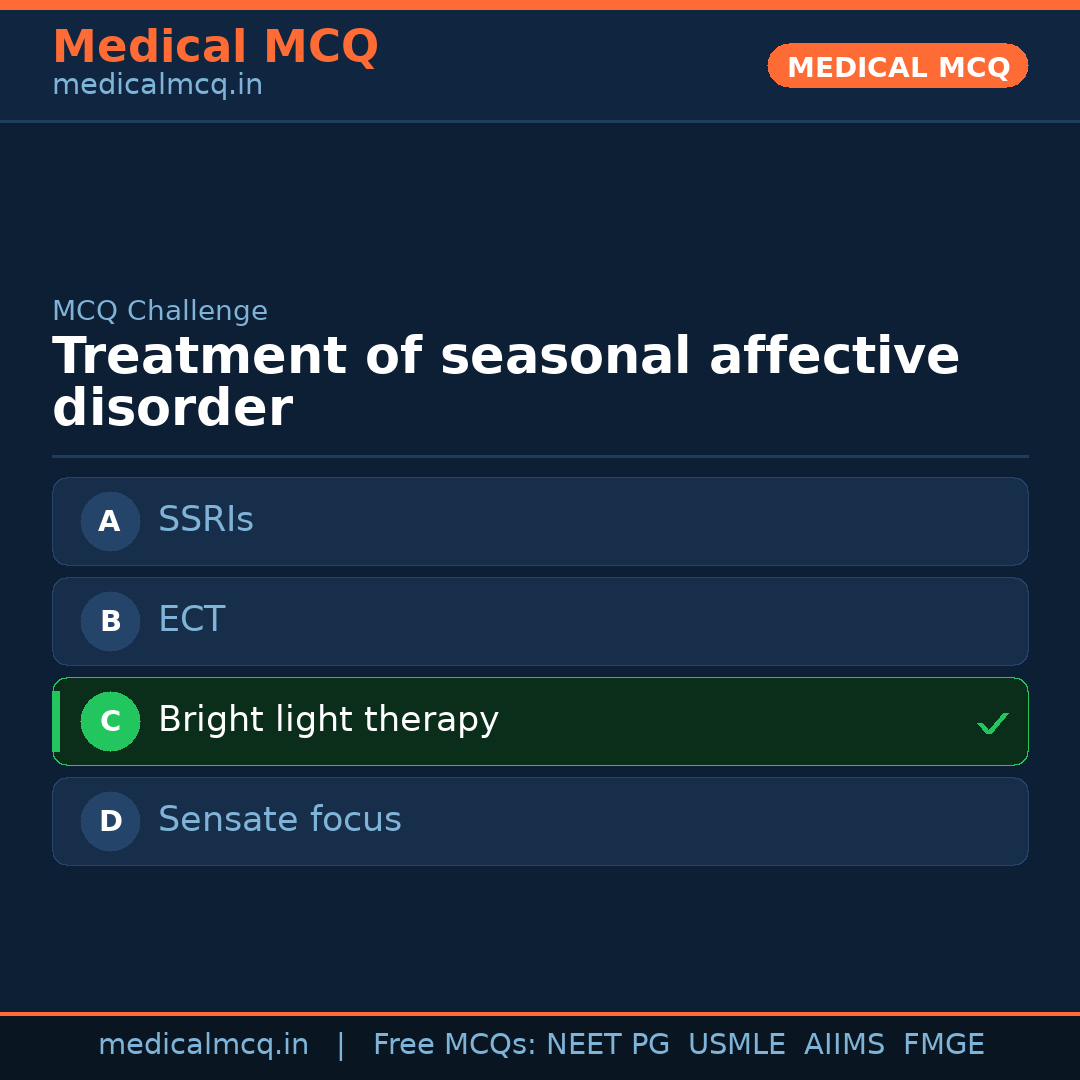Click the green checkmark icon
Image resolution: width=1080 pixels, height=1080 pixels.
point(992,722)
